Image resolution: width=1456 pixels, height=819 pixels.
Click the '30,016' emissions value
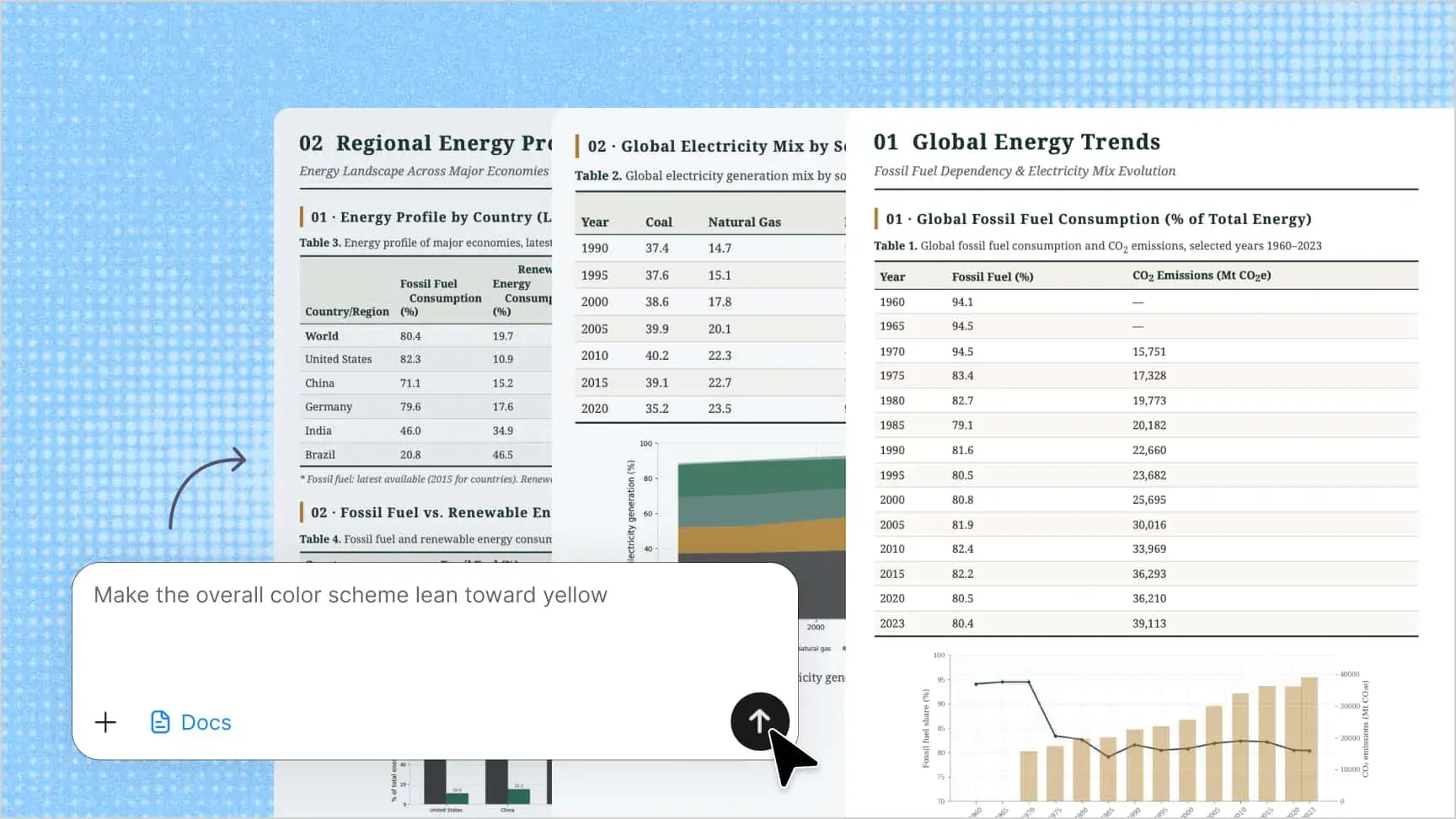(1149, 525)
